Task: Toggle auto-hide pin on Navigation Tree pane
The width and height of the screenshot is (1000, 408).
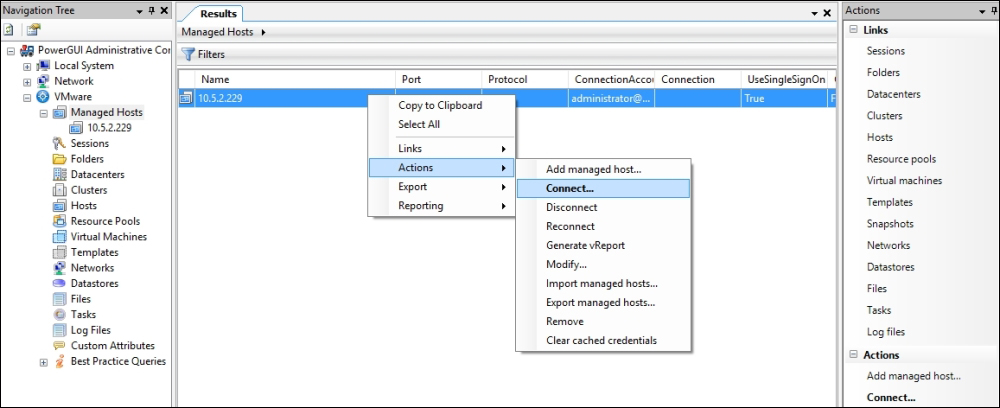Action: [152, 11]
